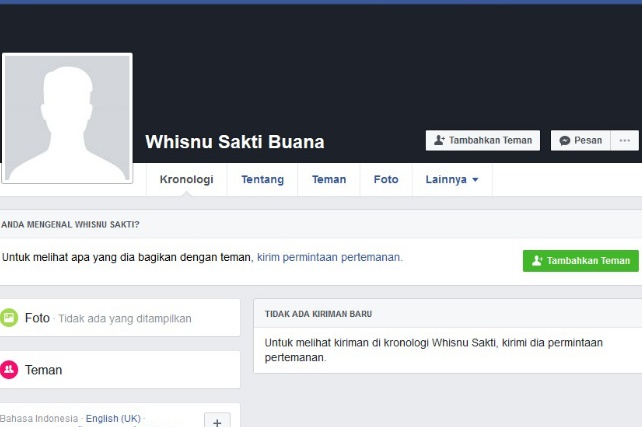Click the pink Teman section icon

[9, 370]
